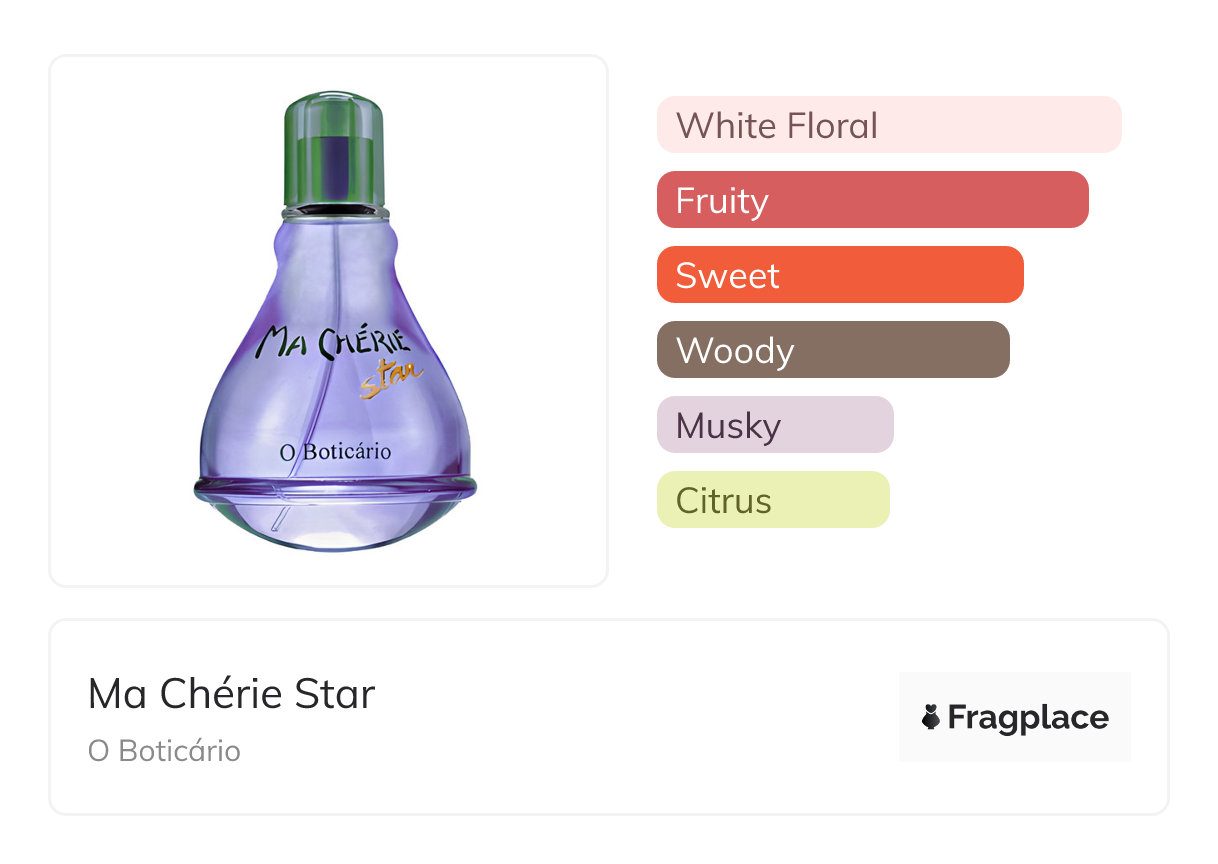The width and height of the screenshot is (1218, 864).
Task: Select the yellow-green Citrus accord bar
Action: pyautogui.click(x=773, y=500)
